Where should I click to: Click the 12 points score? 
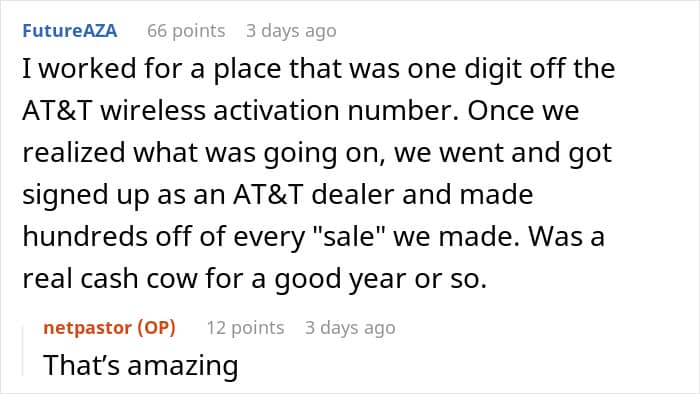point(245,328)
